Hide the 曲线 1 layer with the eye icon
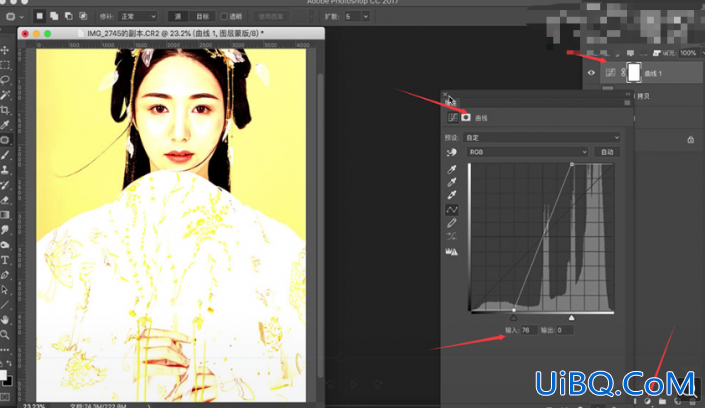This screenshot has height=408, width=705. pos(591,73)
